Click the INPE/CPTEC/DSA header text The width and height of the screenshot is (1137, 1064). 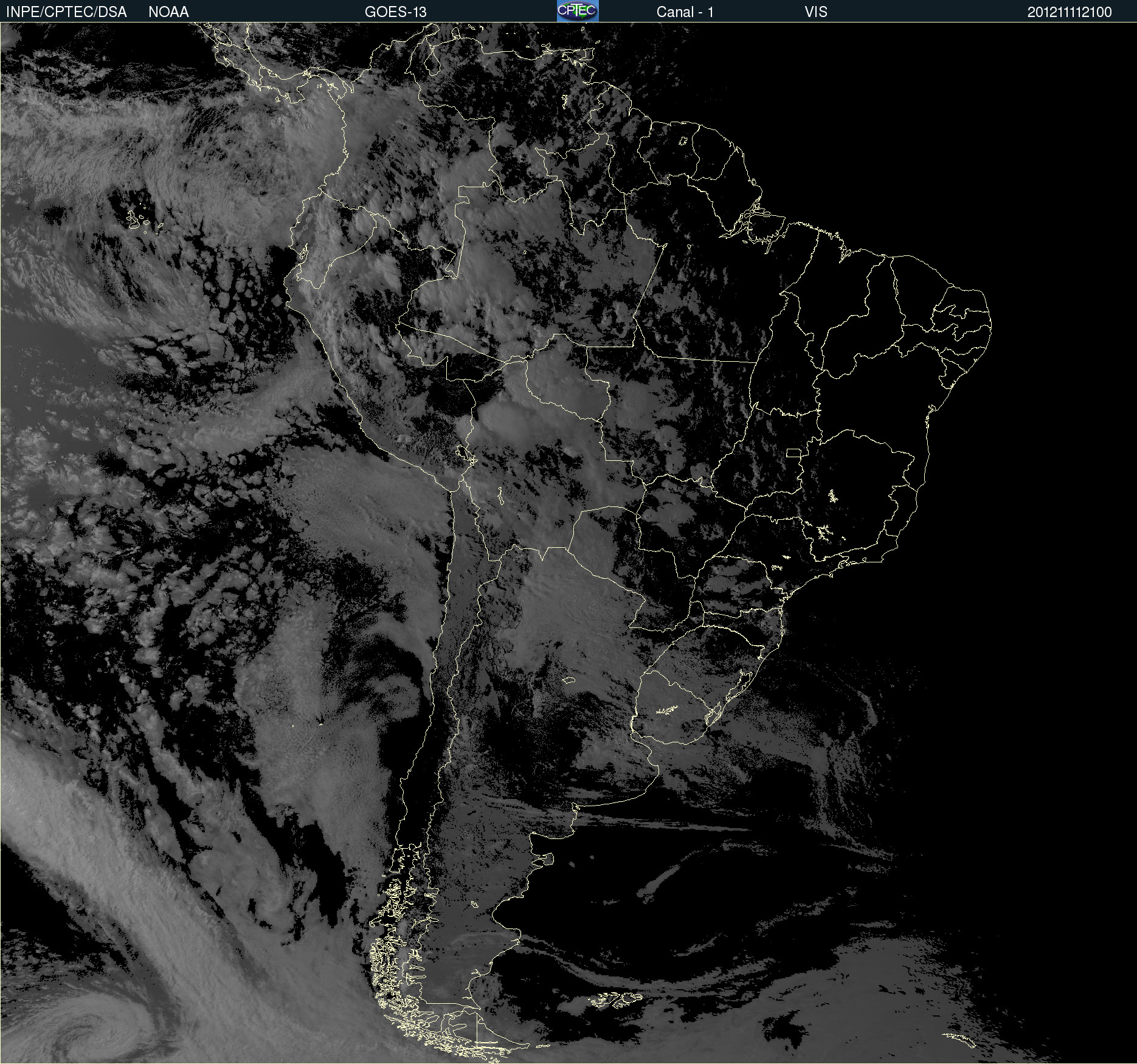pyautogui.click(x=66, y=12)
